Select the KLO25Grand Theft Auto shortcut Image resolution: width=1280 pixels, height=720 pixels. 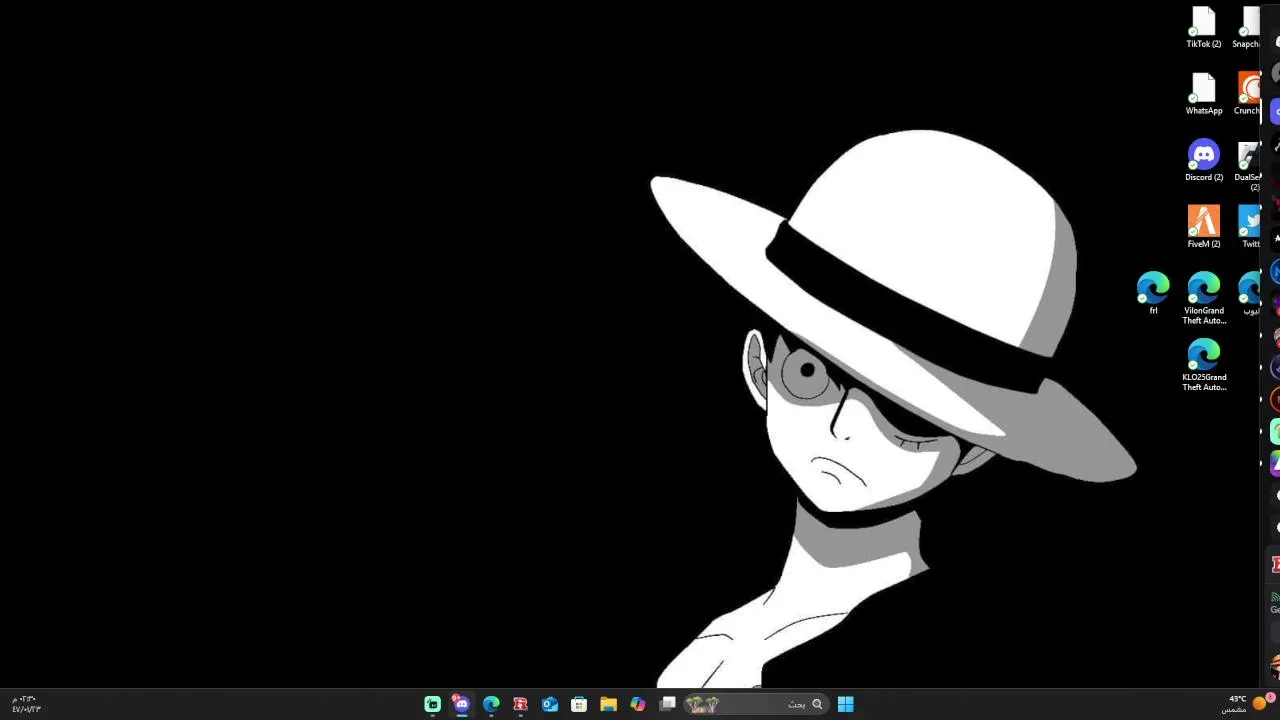coord(1204,366)
